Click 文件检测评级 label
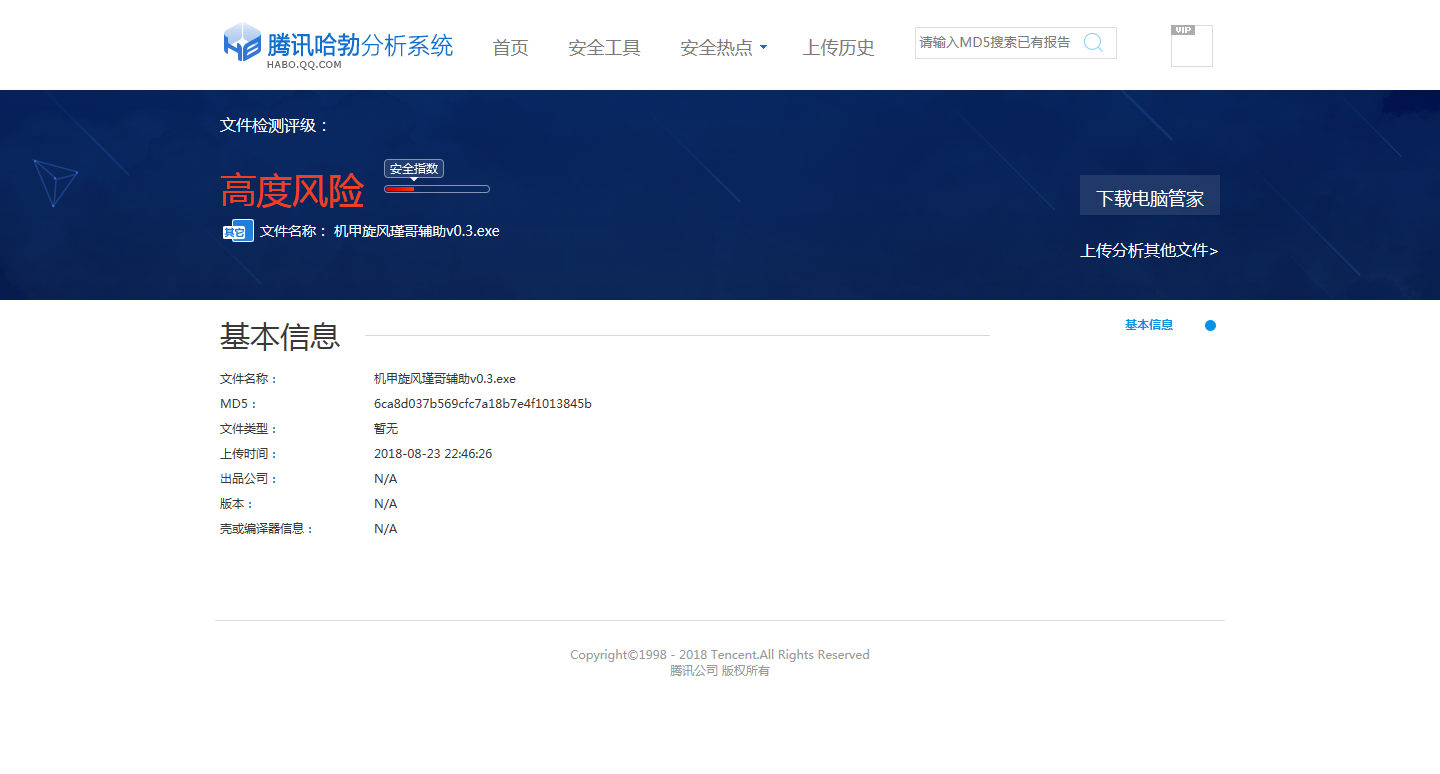The image size is (1440, 774). (275, 126)
